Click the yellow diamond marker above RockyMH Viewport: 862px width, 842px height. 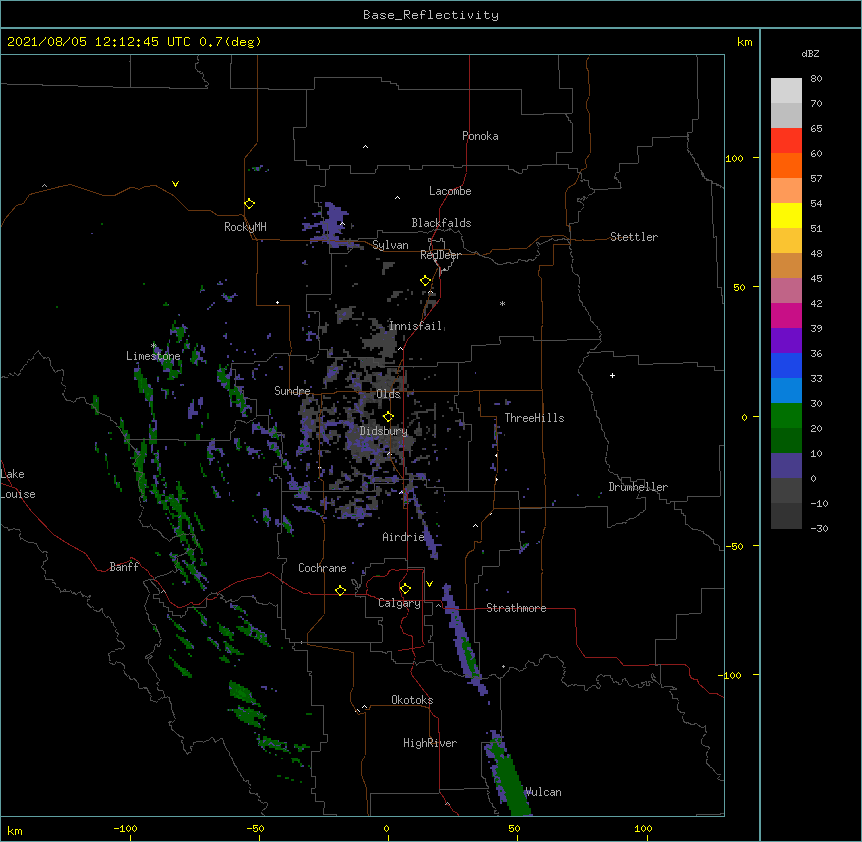coord(250,204)
